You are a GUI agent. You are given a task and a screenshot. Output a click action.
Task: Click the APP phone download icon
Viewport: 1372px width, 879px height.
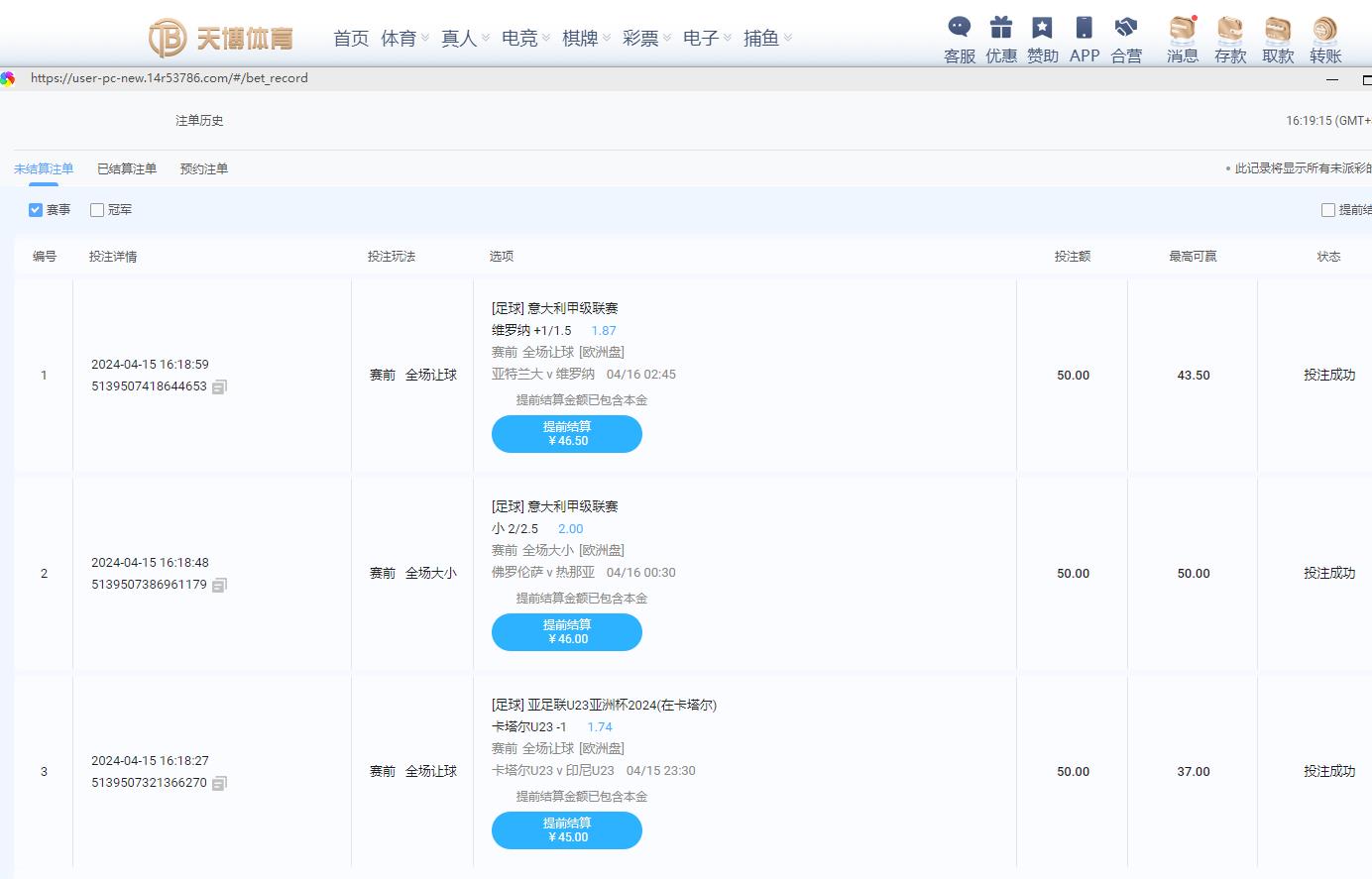pyautogui.click(x=1085, y=29)
